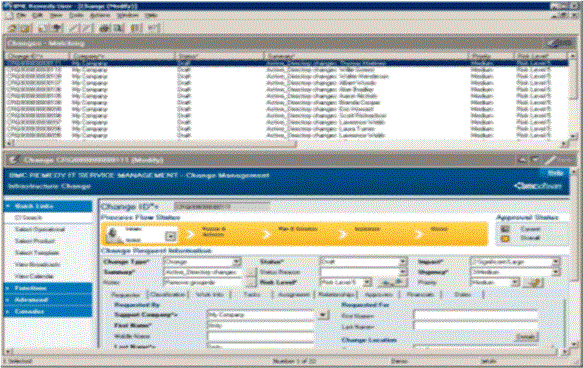Open the Support Company menu button
The height and width of the screenshot is (368, 583).
pos(323,315)
